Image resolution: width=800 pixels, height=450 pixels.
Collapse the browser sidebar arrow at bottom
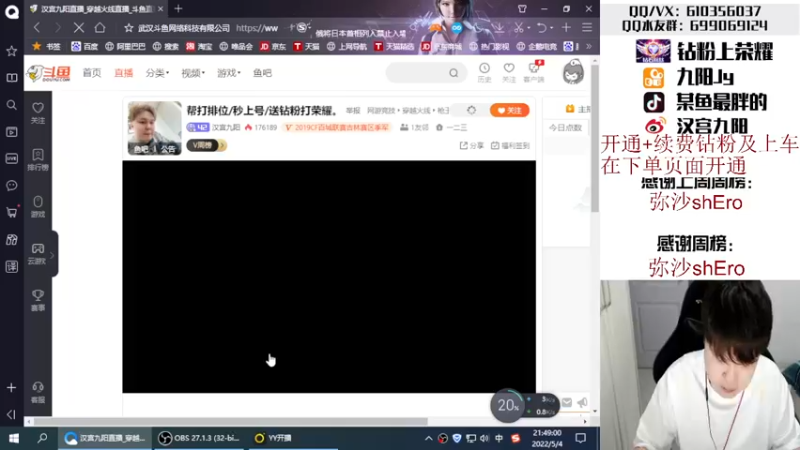click(11, 414)
